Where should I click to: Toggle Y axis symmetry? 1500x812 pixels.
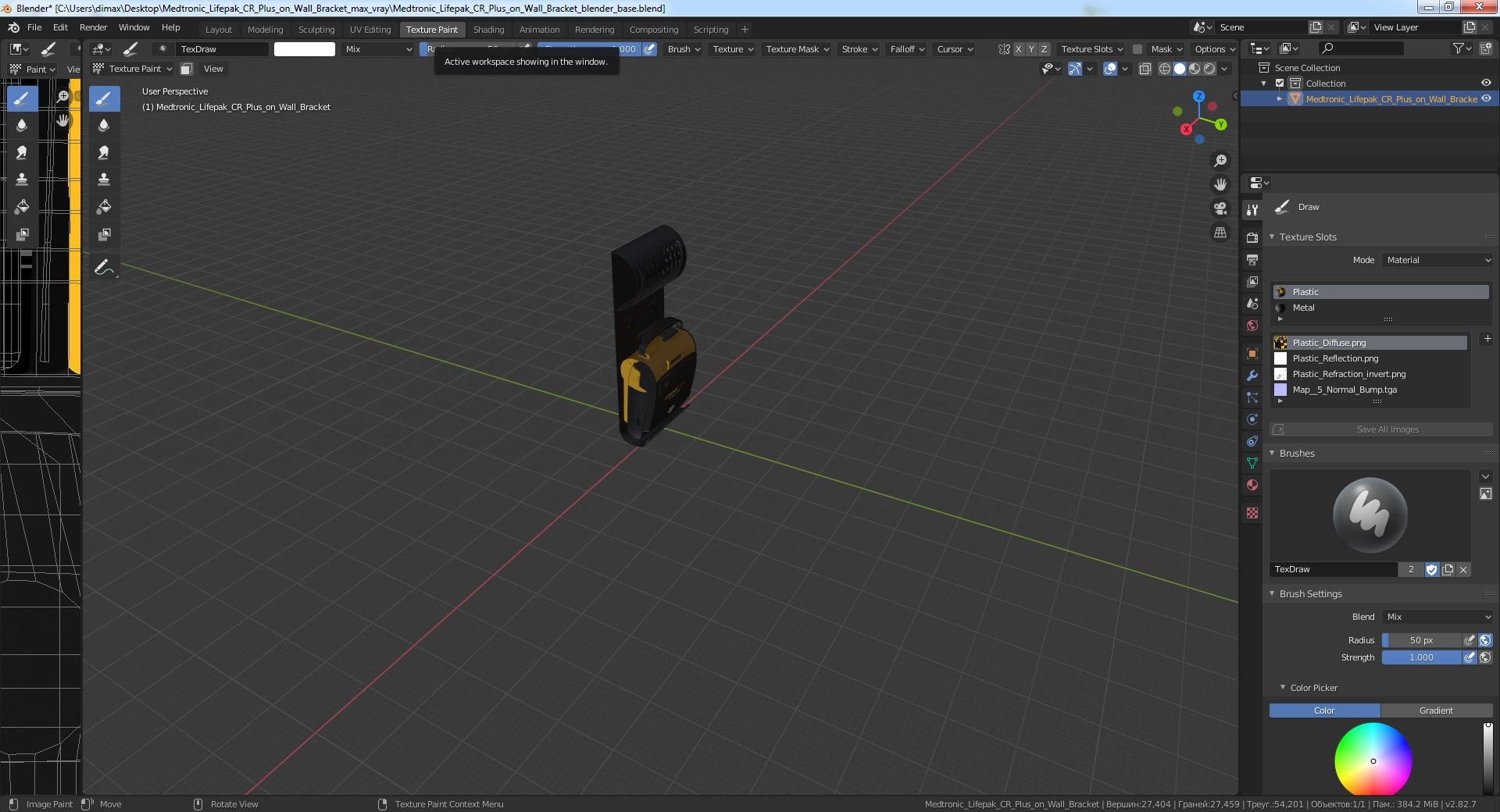point(1031,49)
